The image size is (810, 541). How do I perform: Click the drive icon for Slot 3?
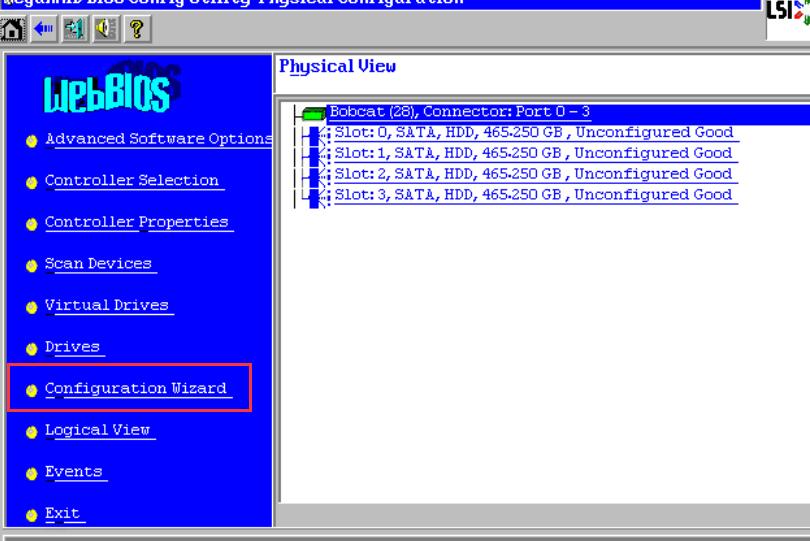316,196
